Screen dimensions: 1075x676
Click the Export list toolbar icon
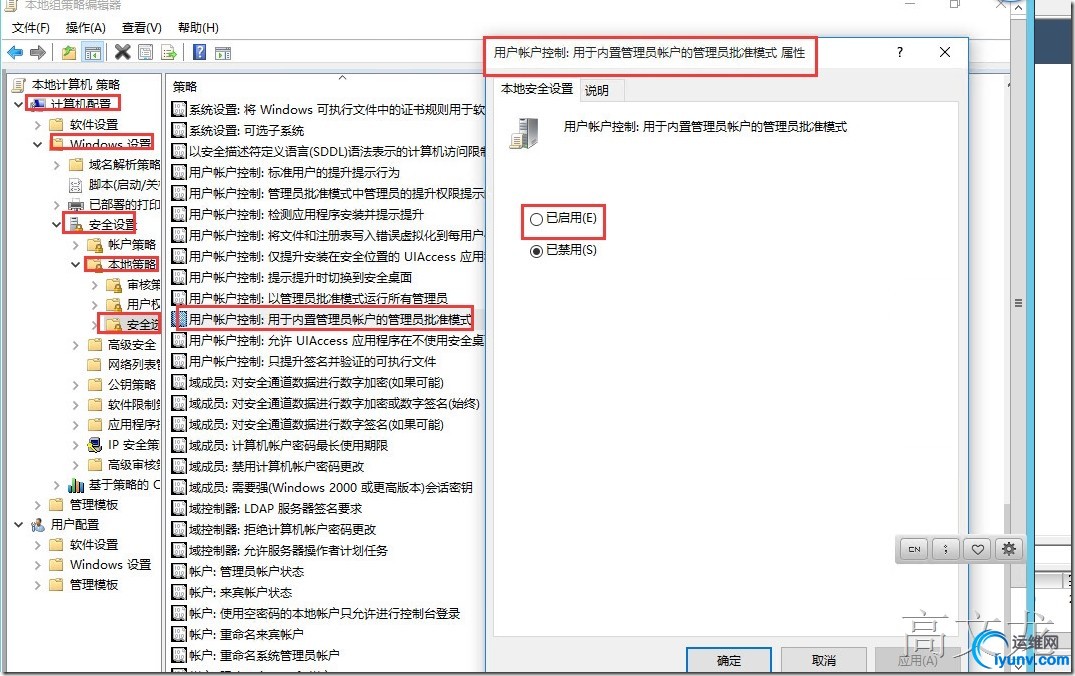coord(169,52)
